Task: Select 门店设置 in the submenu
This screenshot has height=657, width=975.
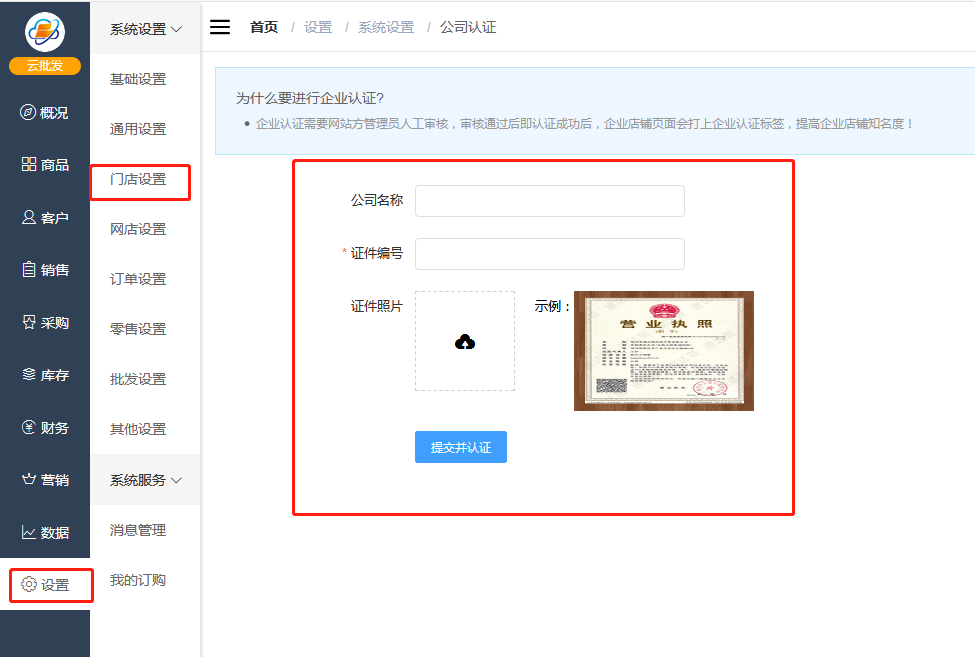Action: (x=138, y=180)
